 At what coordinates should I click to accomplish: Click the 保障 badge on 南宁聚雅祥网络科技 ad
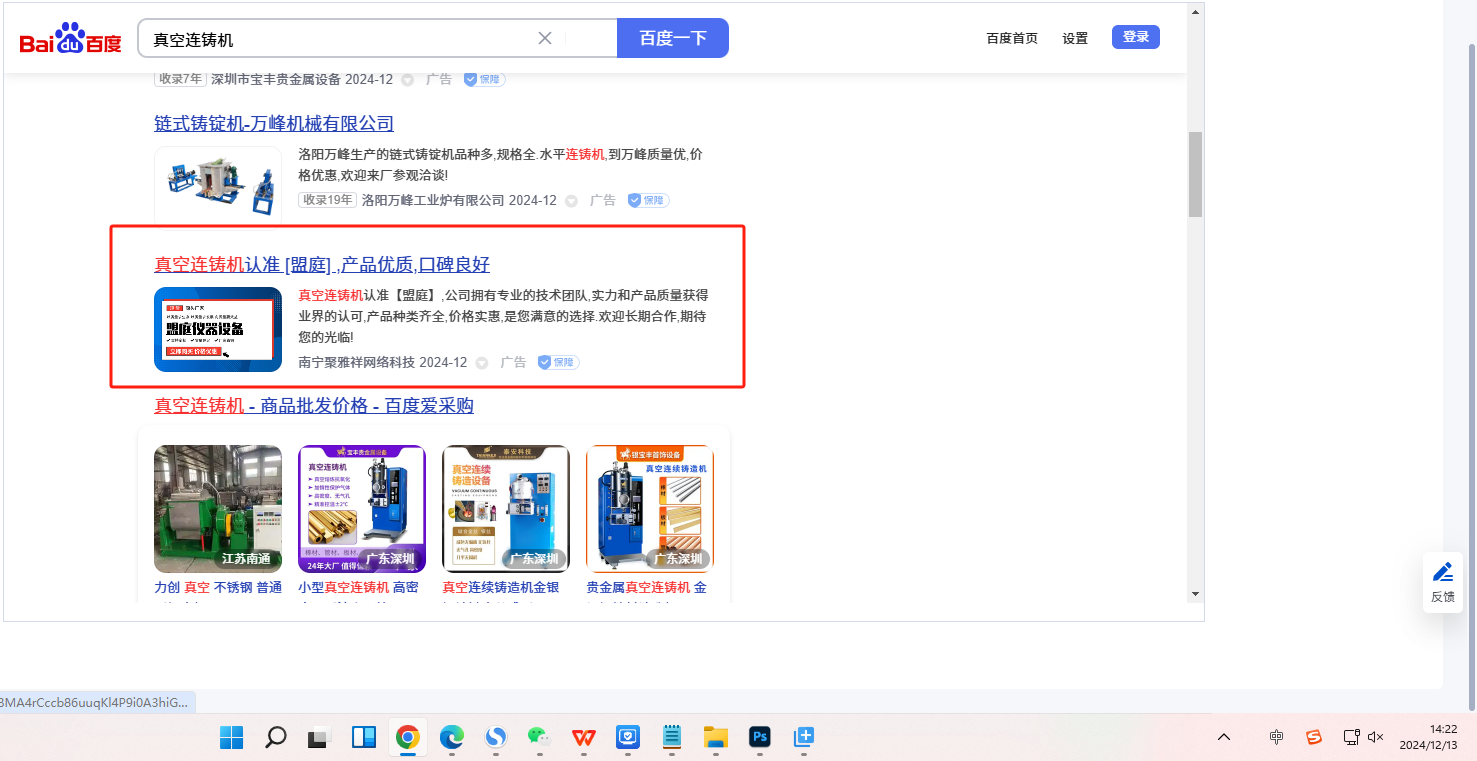559,362
